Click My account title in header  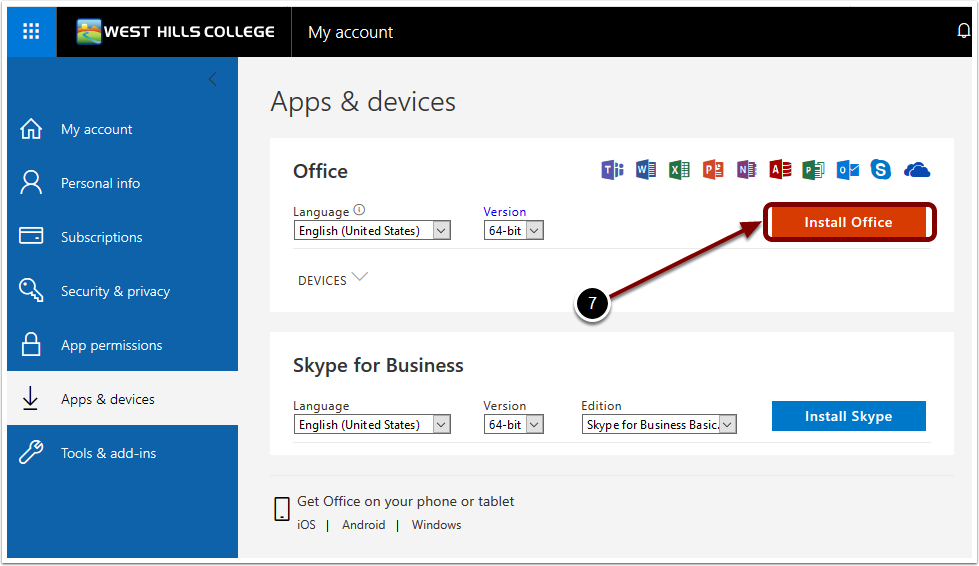(350, 32)
